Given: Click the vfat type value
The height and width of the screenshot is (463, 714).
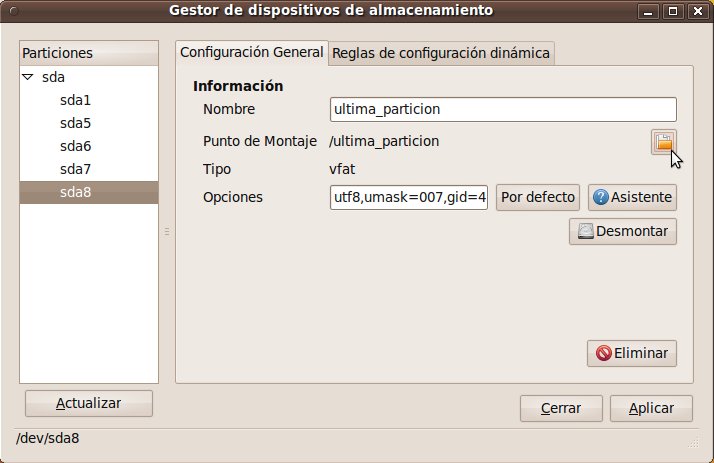Looking at the screenshot, I should (x=342, y=169).
